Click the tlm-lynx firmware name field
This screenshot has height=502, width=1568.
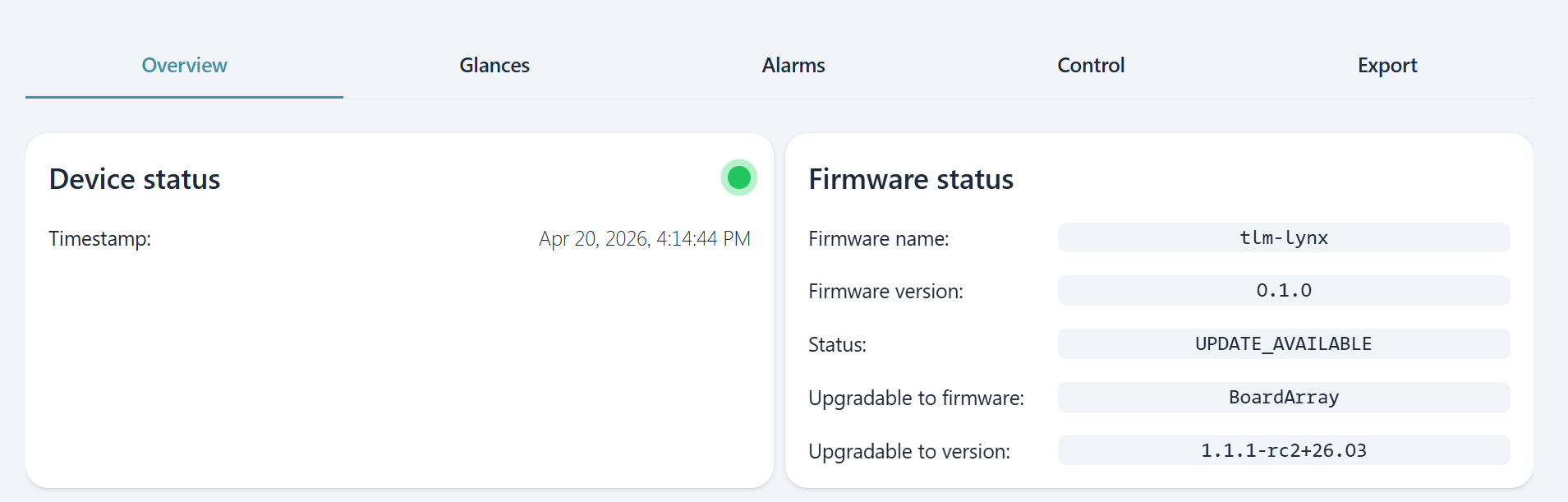point(1283,237)
